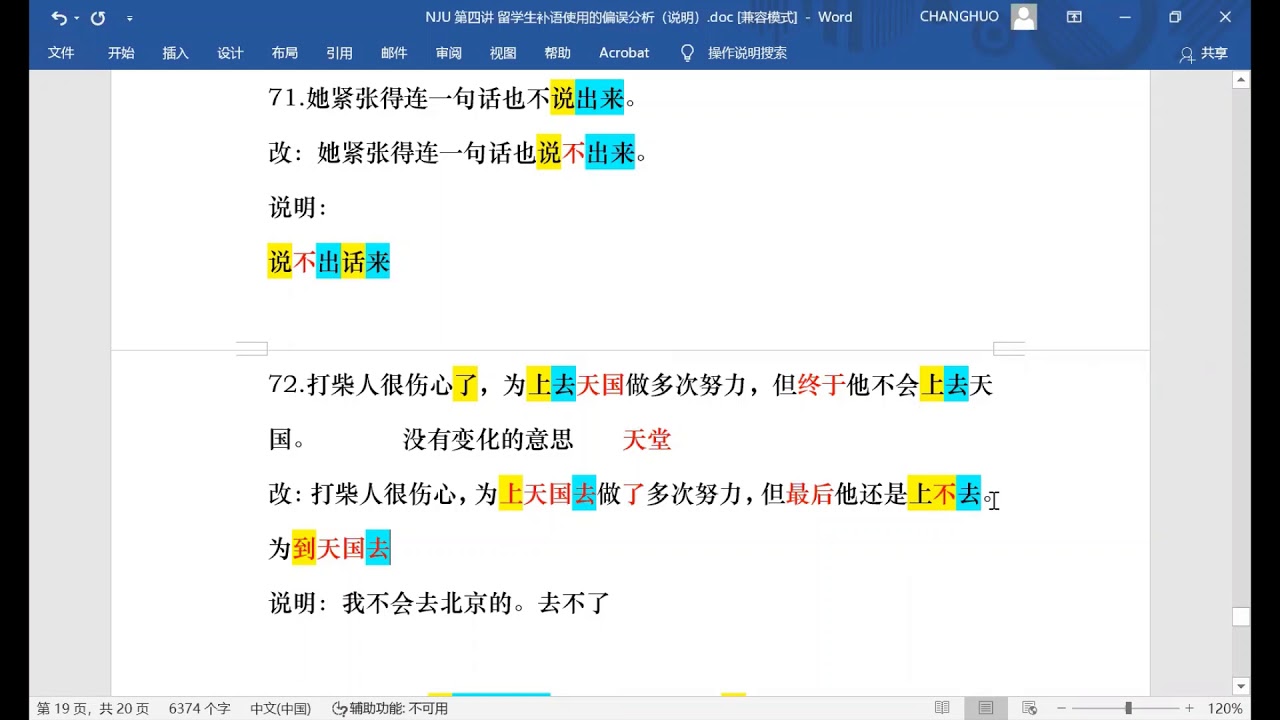
Task: Click the zoom slider handle
Action: pos(1128,708)
